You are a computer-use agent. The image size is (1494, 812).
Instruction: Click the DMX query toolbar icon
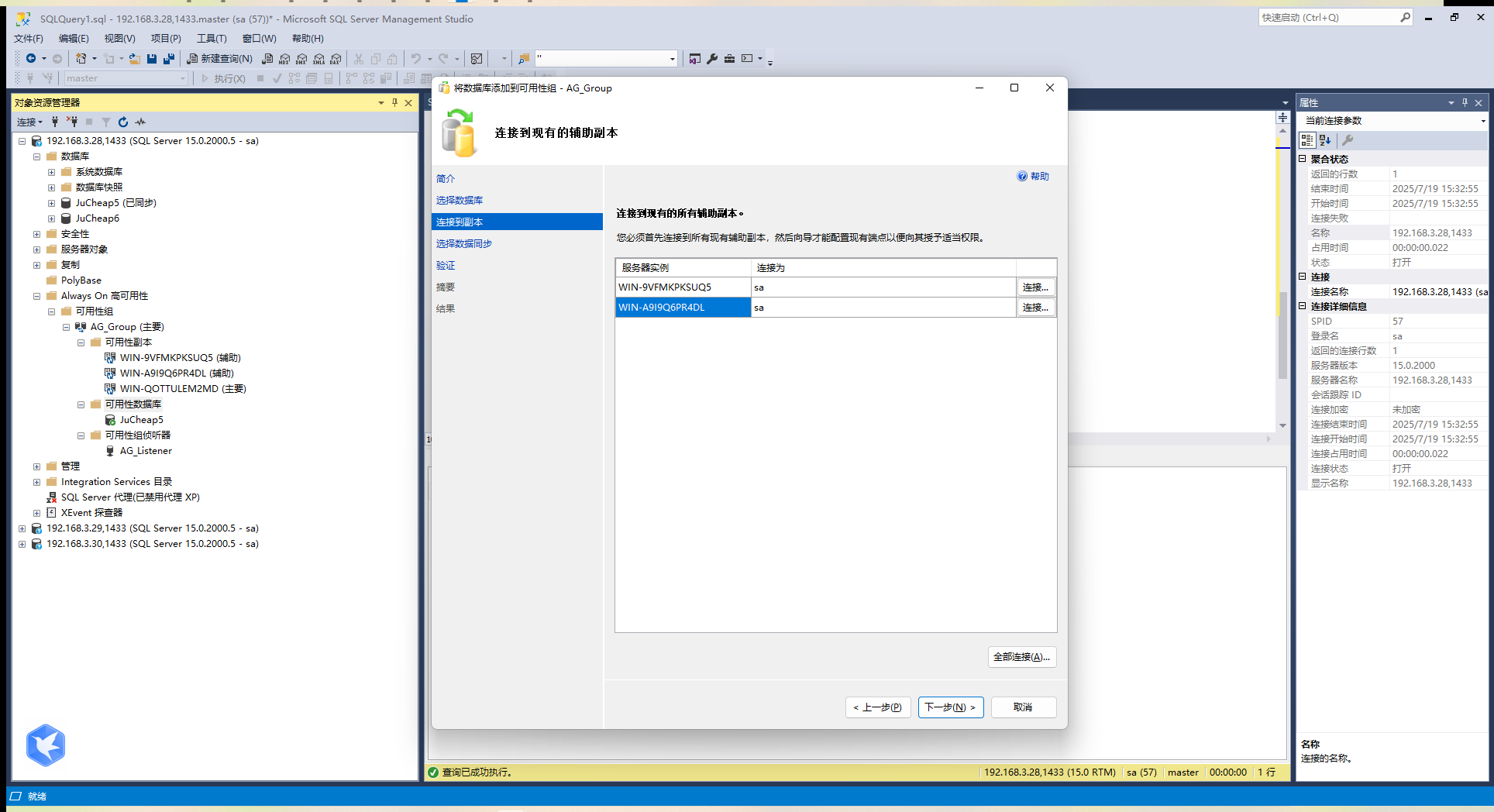[x=301, y=59]
